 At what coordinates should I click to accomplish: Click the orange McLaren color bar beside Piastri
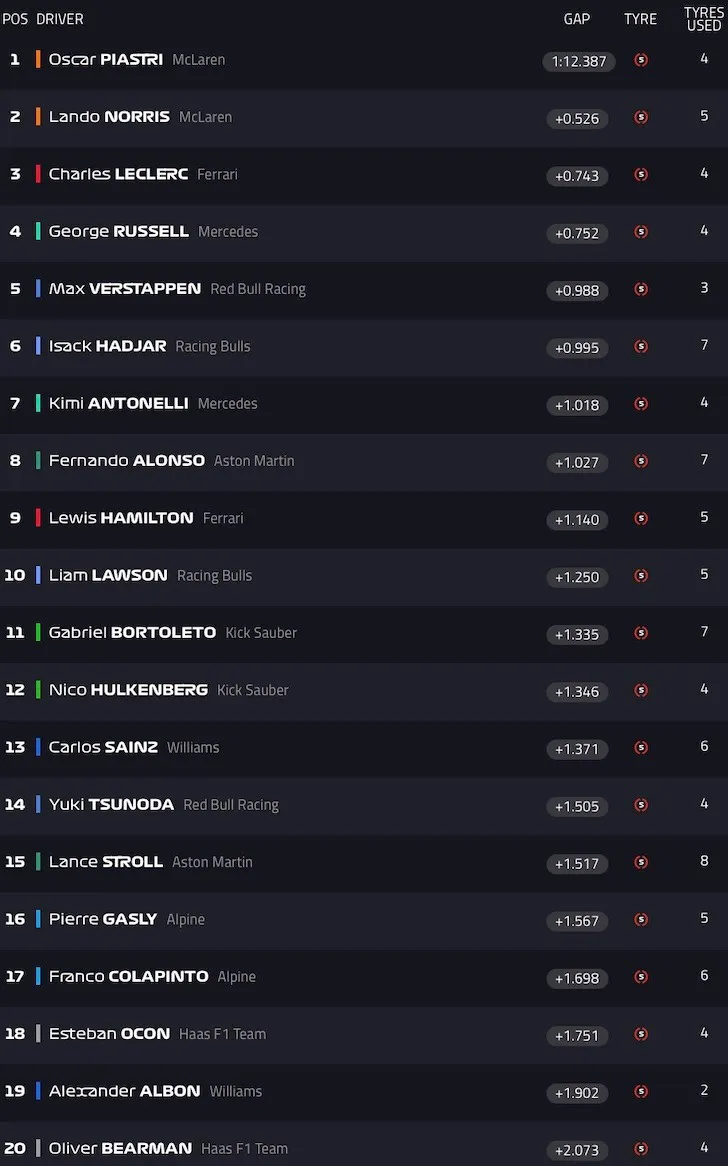pyautogui.click(x=38, y=59)
